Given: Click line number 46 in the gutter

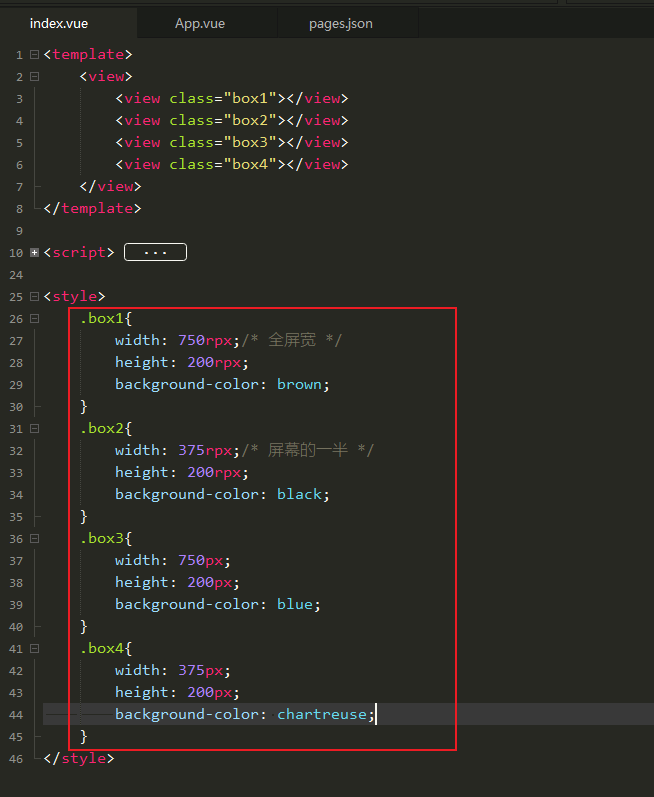Looking at the screenshot, I should click(x=16, y=759).
